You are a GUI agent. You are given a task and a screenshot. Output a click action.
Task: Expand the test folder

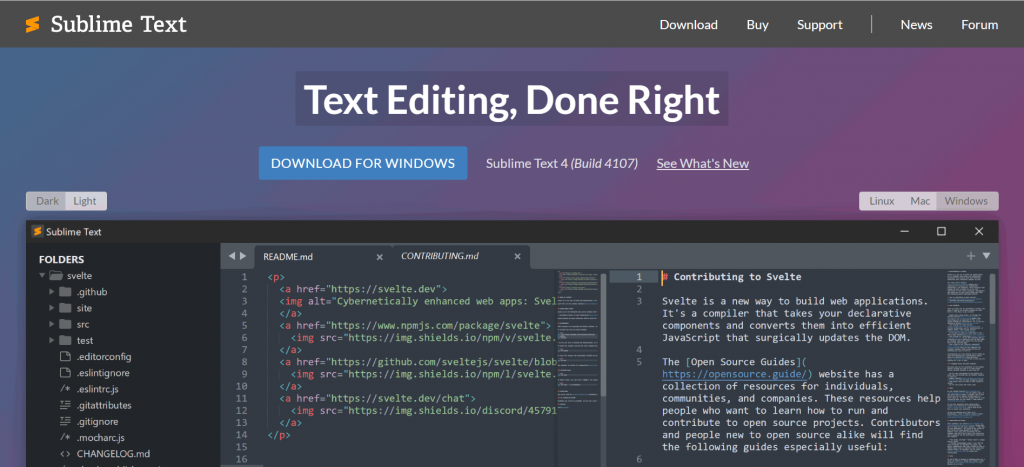[x=52, y=340]
